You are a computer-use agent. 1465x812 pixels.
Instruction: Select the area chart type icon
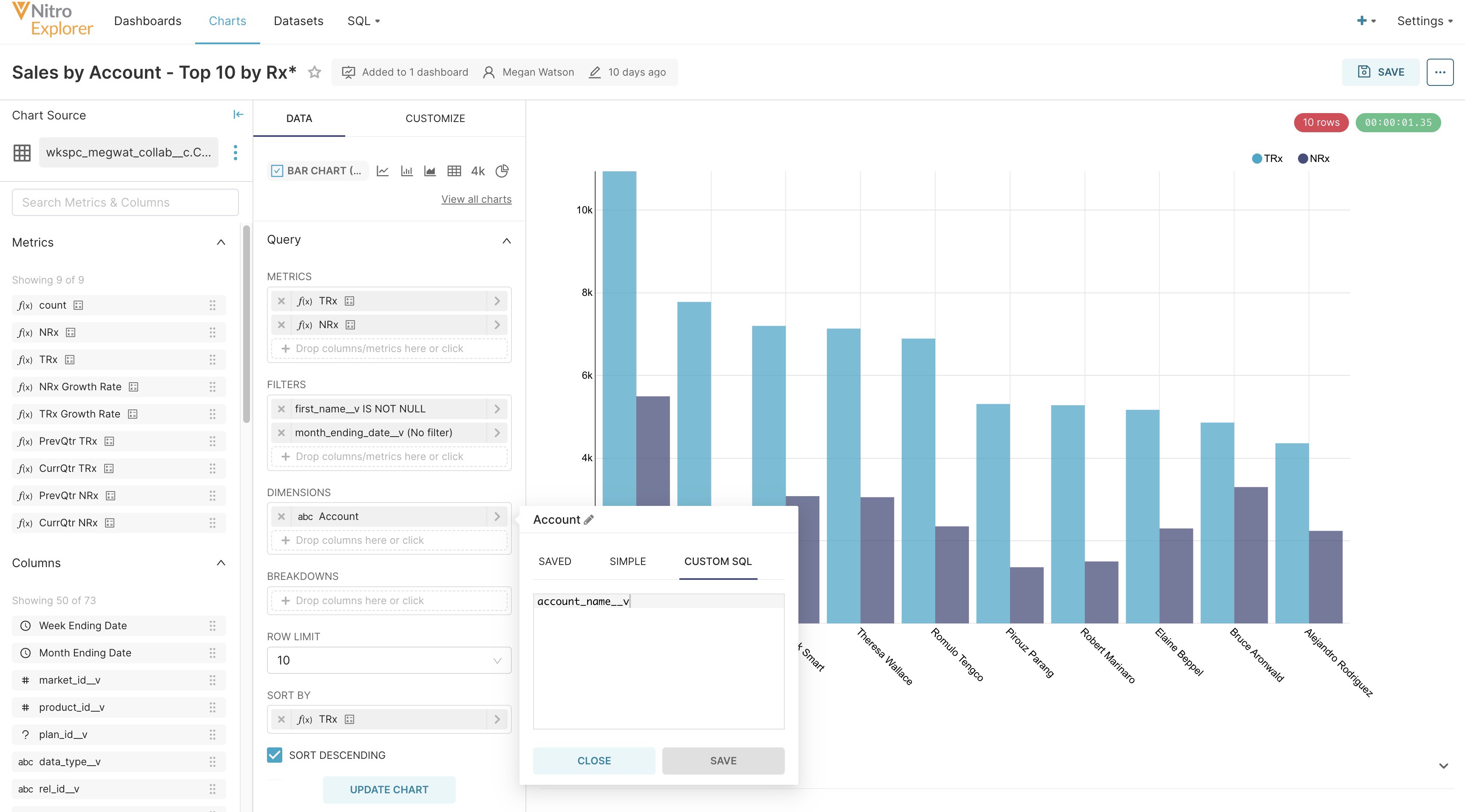click(430, 171)
